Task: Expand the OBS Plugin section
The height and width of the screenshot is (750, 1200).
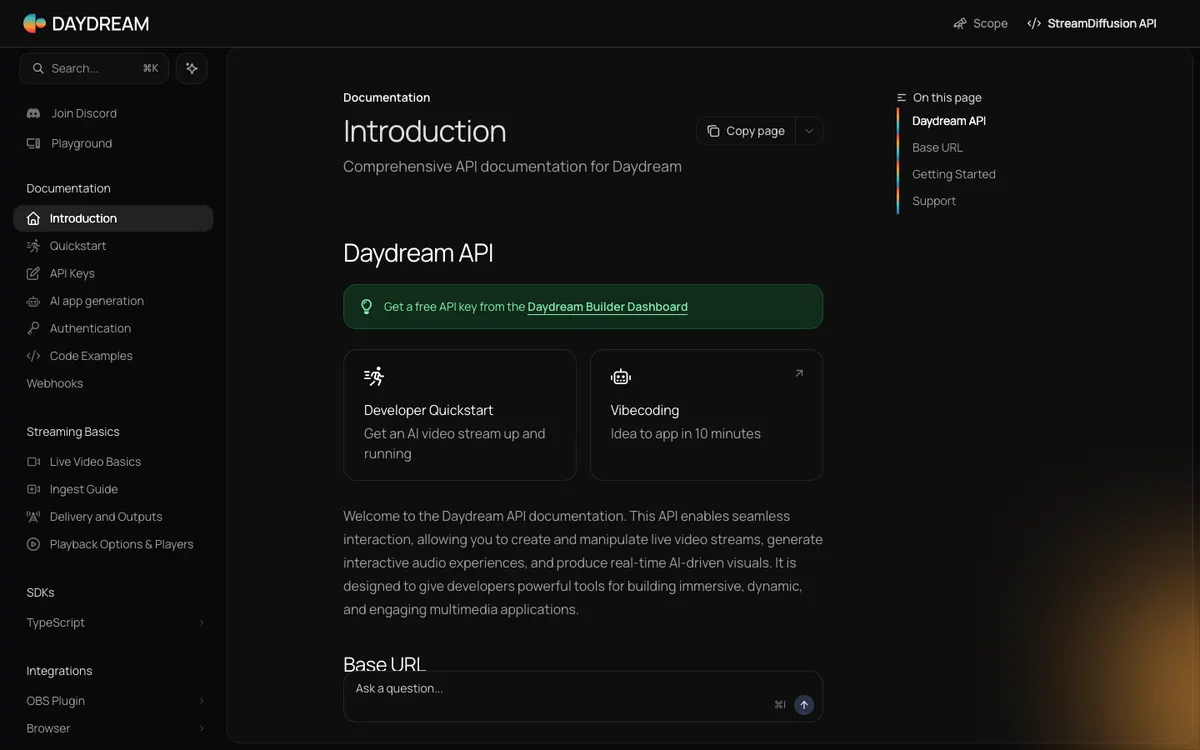Action: [113, 701]
